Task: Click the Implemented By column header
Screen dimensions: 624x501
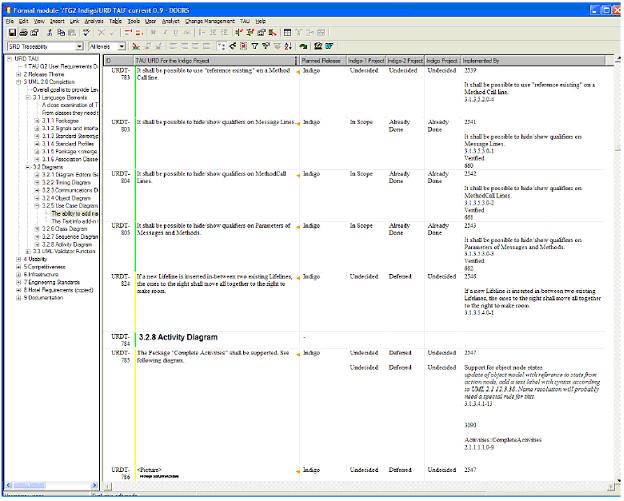Action: 532,61
